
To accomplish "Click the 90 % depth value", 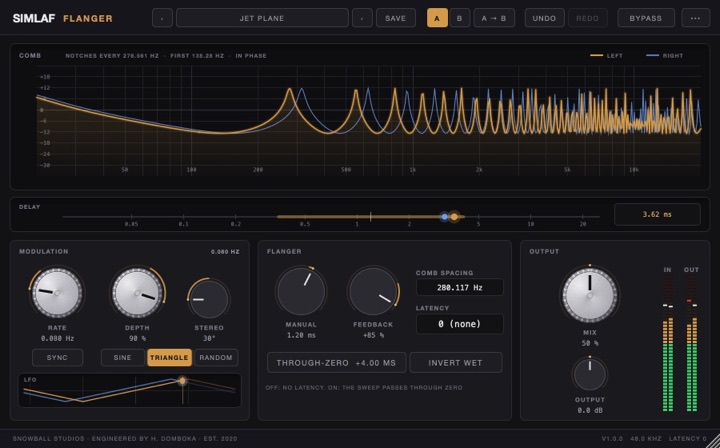I will pyautogui.click(x=137, y=338).
